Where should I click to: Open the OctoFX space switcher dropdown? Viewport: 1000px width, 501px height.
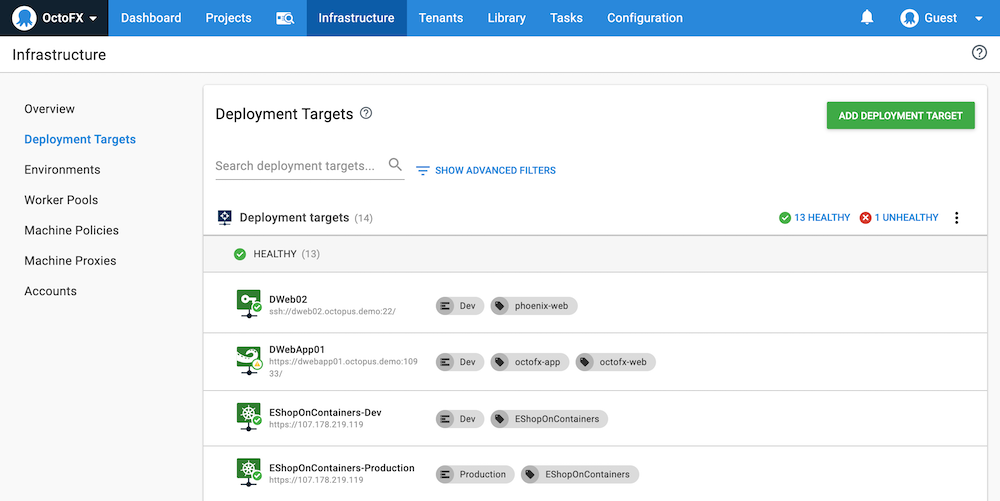point(54,18)
